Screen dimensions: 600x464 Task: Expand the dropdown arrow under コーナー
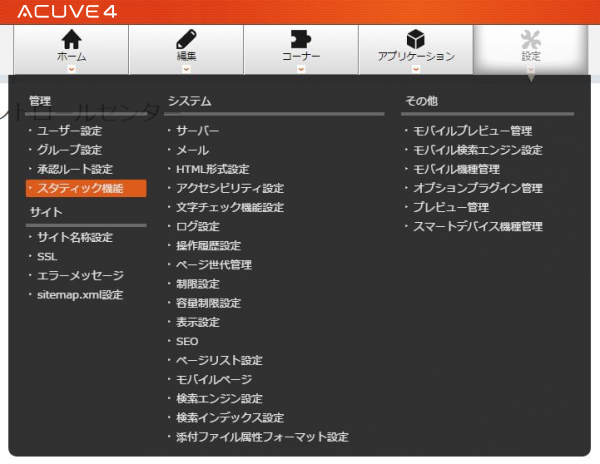(x=301, y=69)
